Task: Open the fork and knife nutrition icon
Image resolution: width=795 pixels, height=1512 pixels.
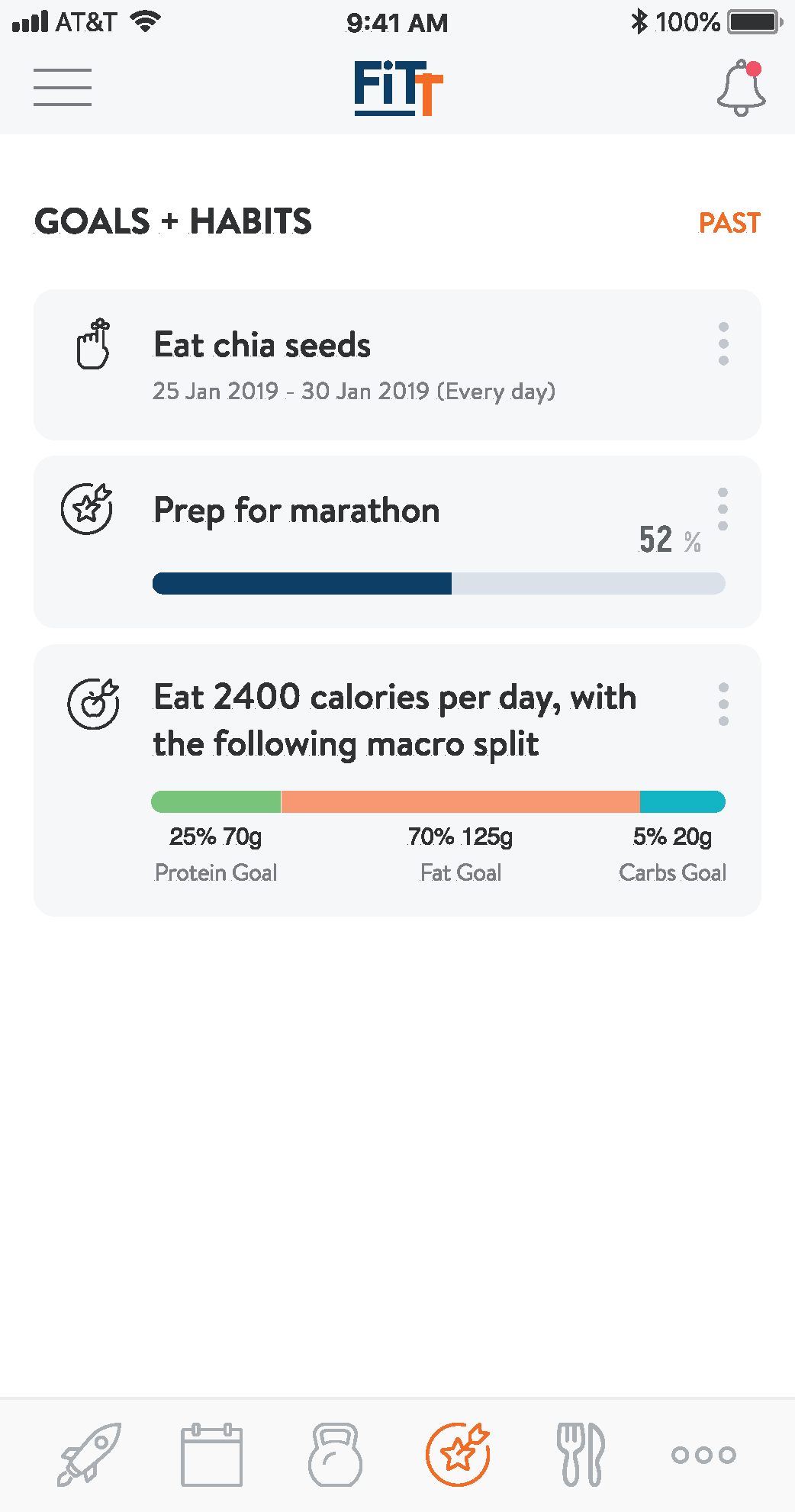Action: 581,1455
